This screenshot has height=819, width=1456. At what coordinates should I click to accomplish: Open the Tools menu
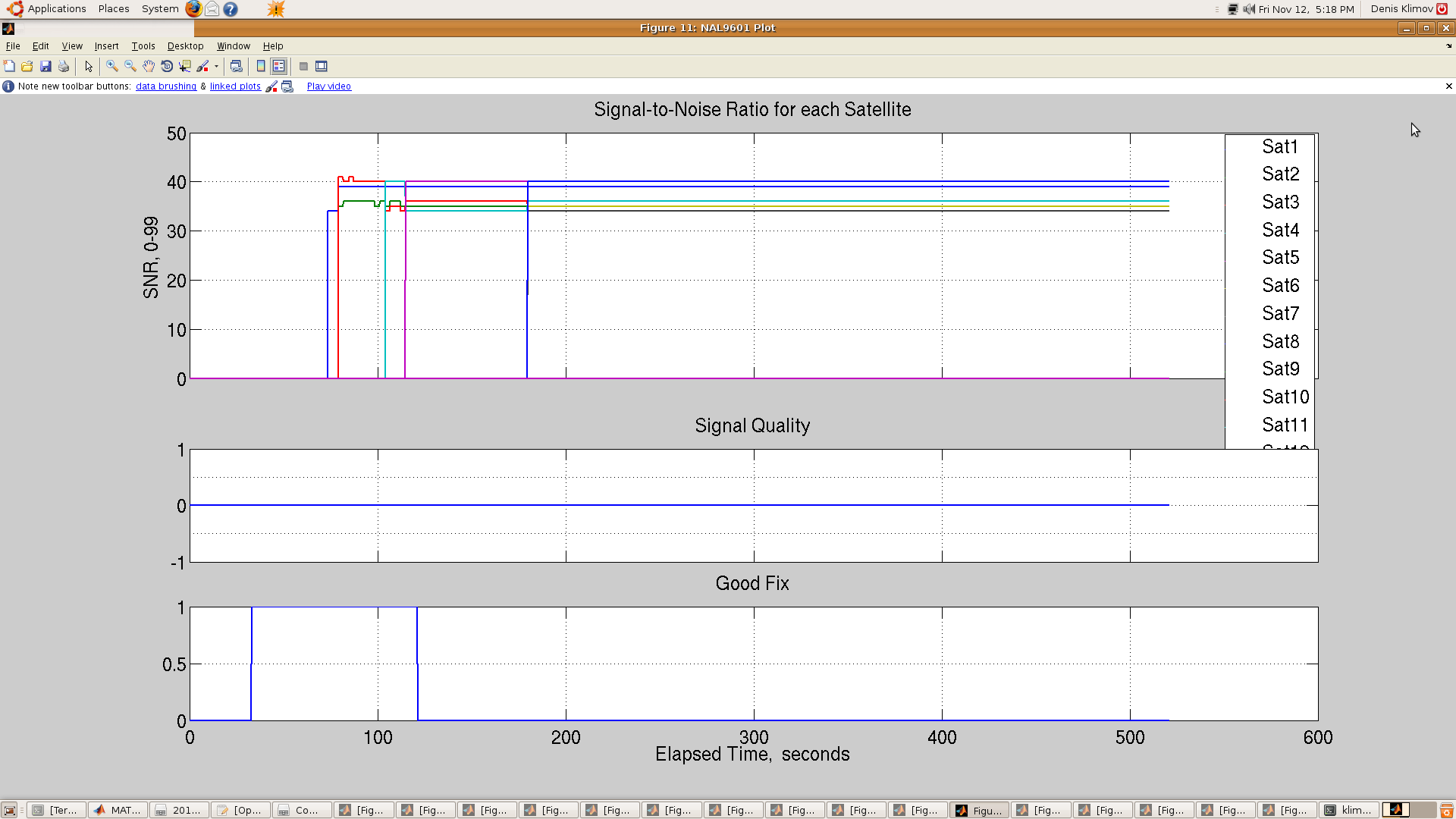pos(143,46)
